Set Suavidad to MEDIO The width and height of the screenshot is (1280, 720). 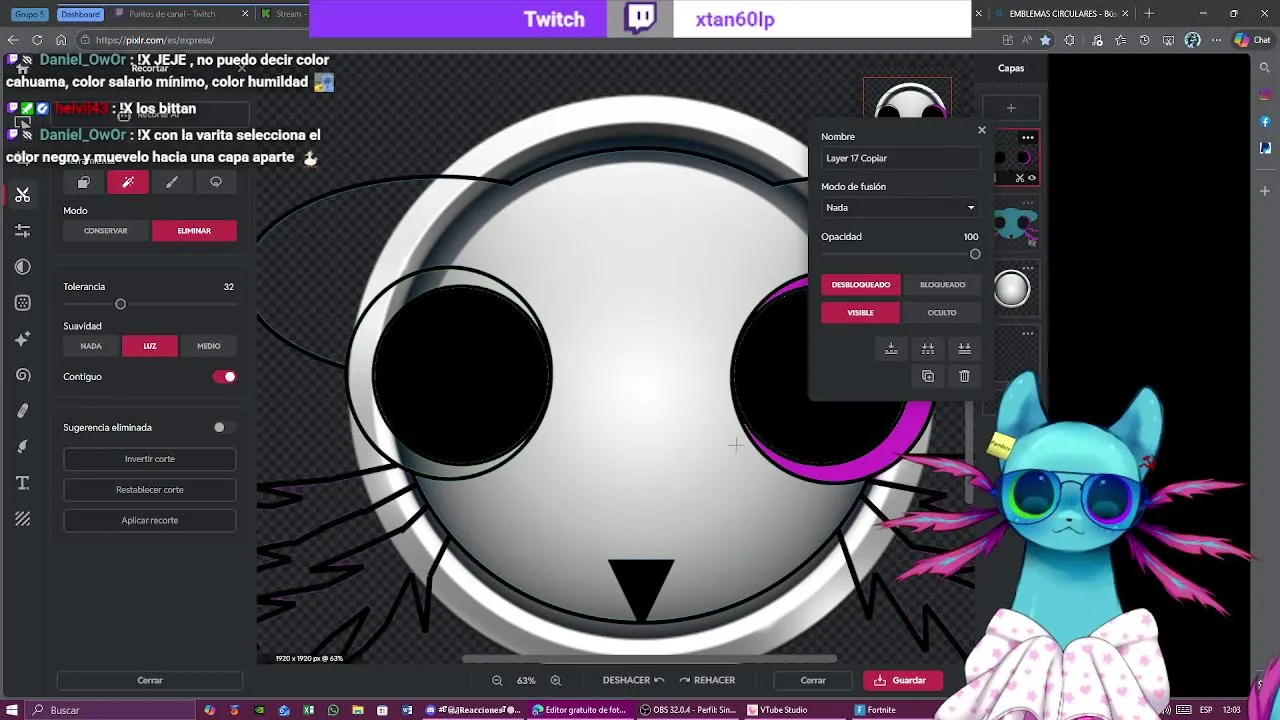209,346
